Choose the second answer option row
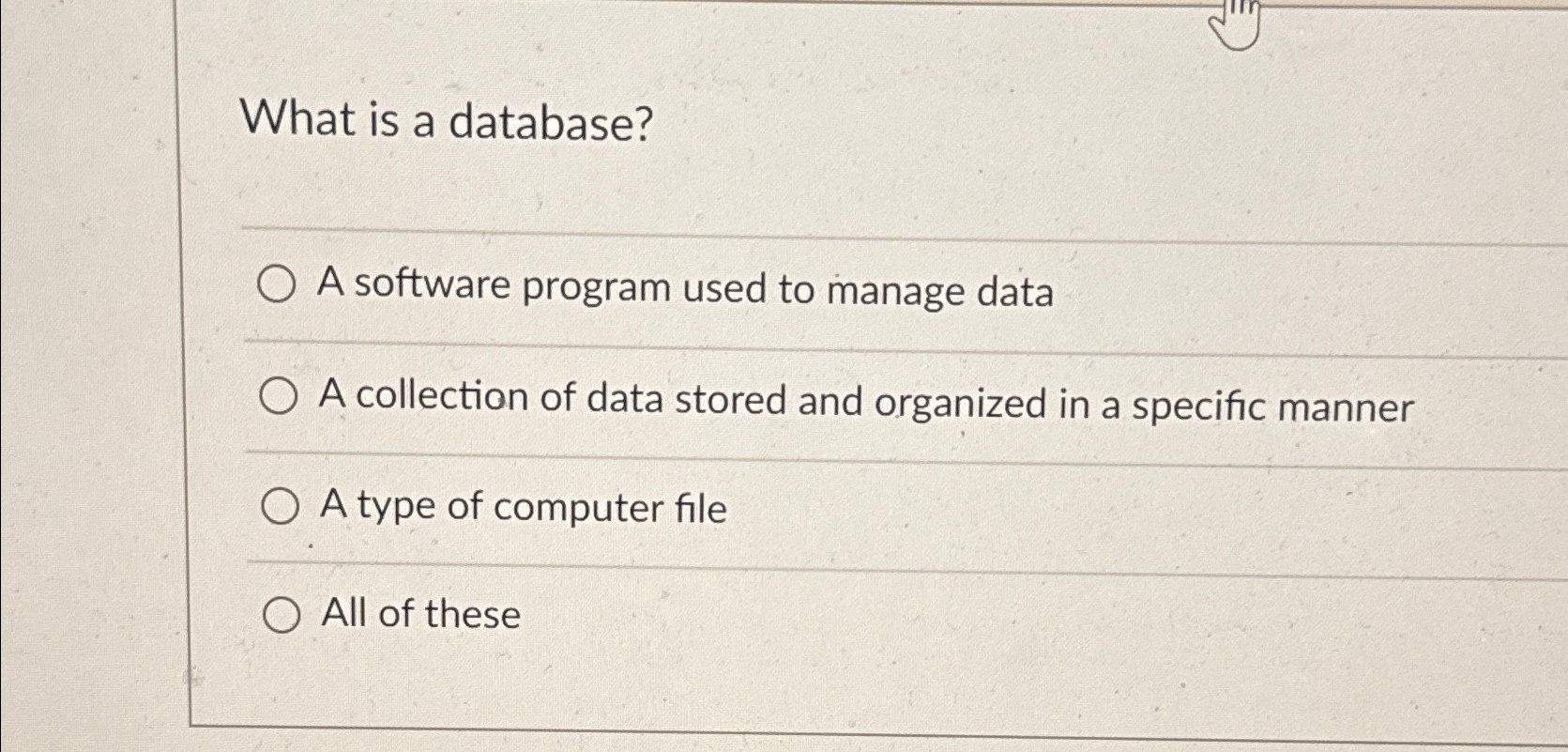Viewport: 1568px width, 752px height. pyautogui.click(x=751, y=402)
